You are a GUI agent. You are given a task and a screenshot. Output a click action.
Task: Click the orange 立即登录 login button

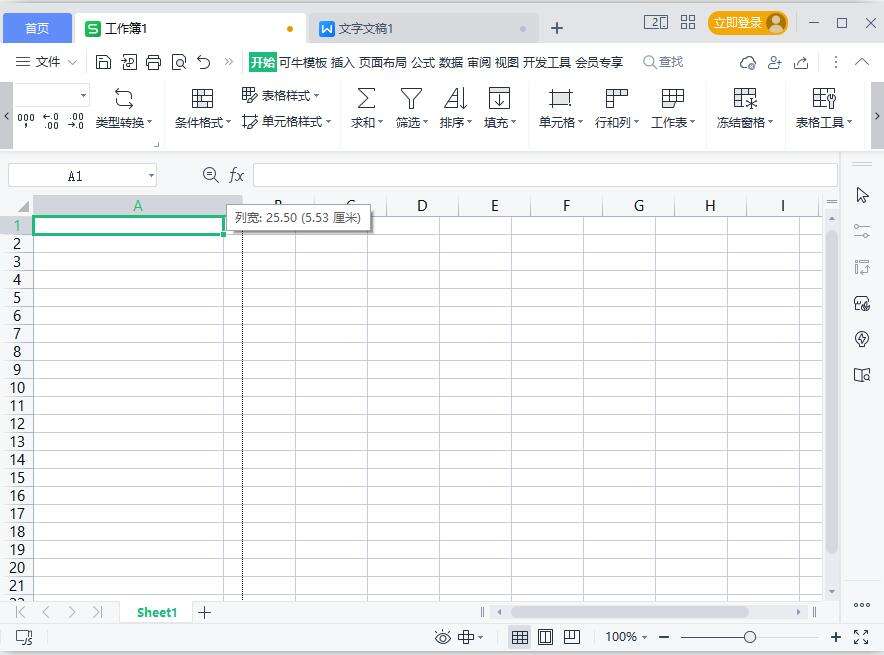click(x=747, y=23)
